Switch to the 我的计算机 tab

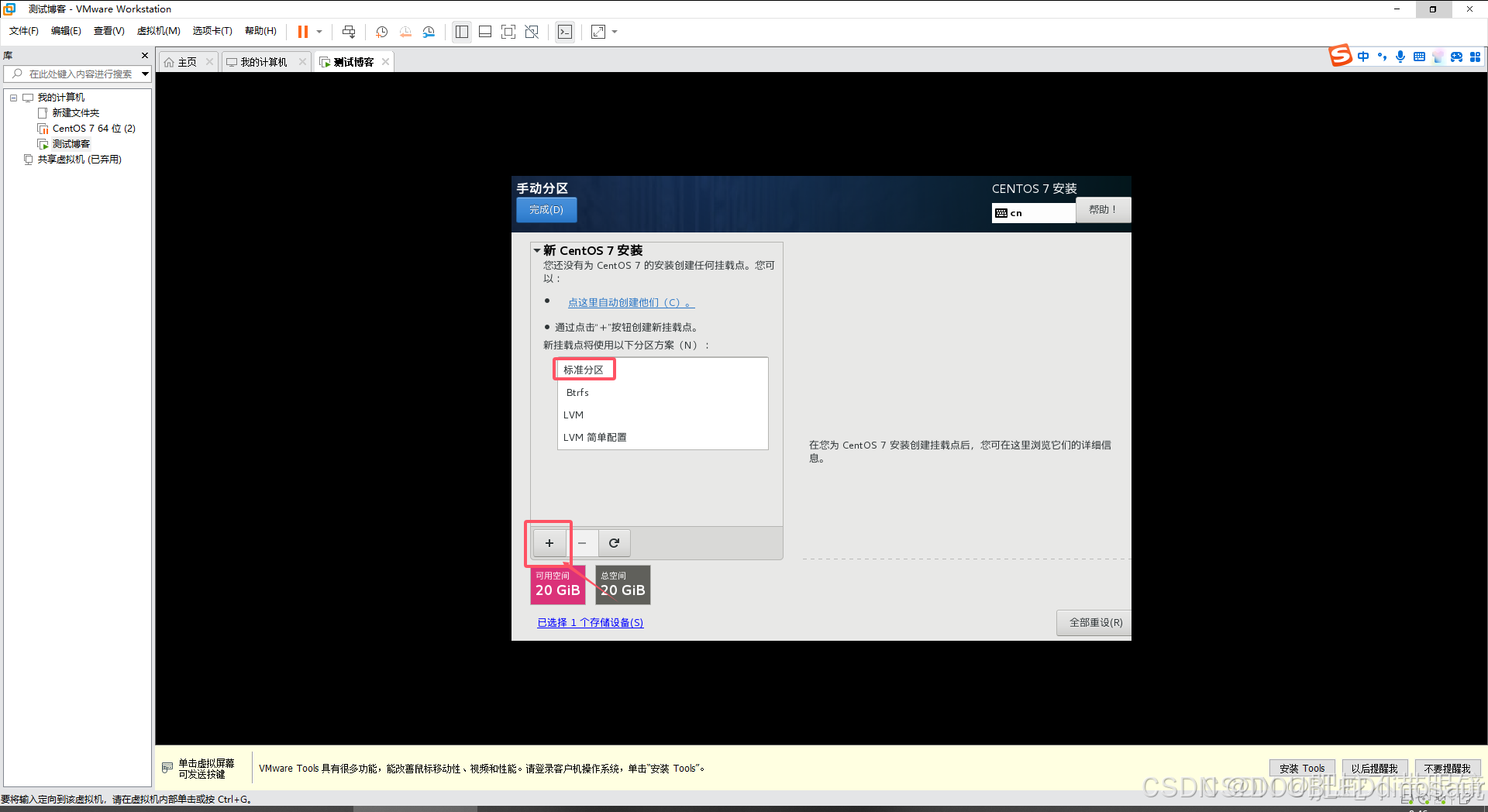pos(263,62)
